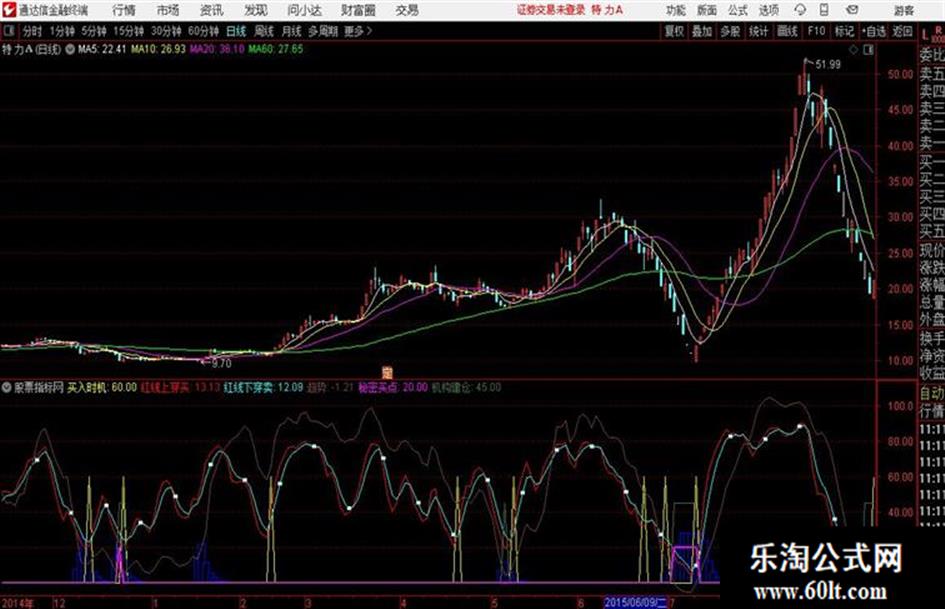Switch to 分时 period tab
Image resolution: width=945 pixels, height=609 pixels.
pyautogui.click(x=33, y=31)
